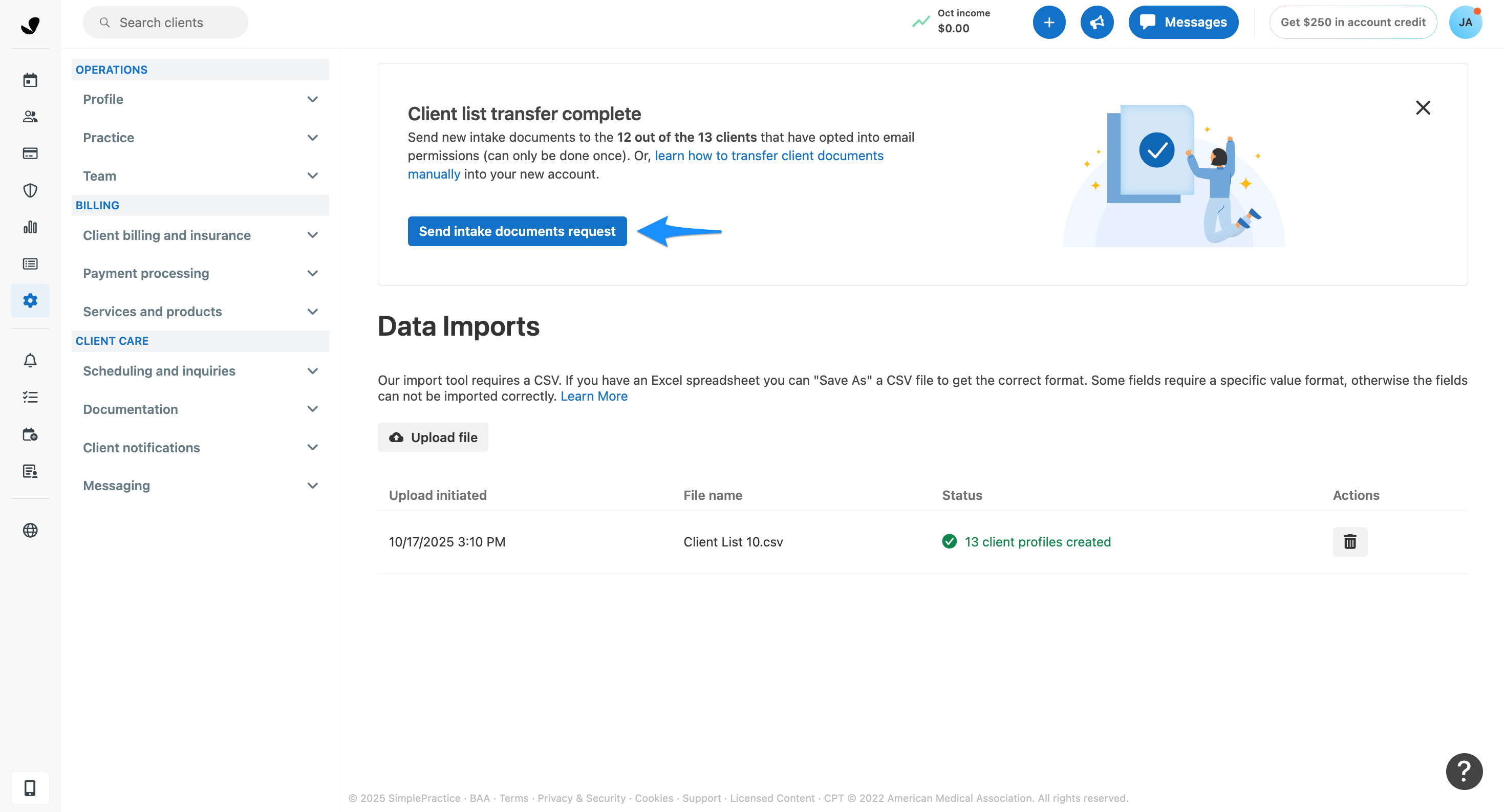
Task: Expand the Team settings section
Action: pos(200,175)
